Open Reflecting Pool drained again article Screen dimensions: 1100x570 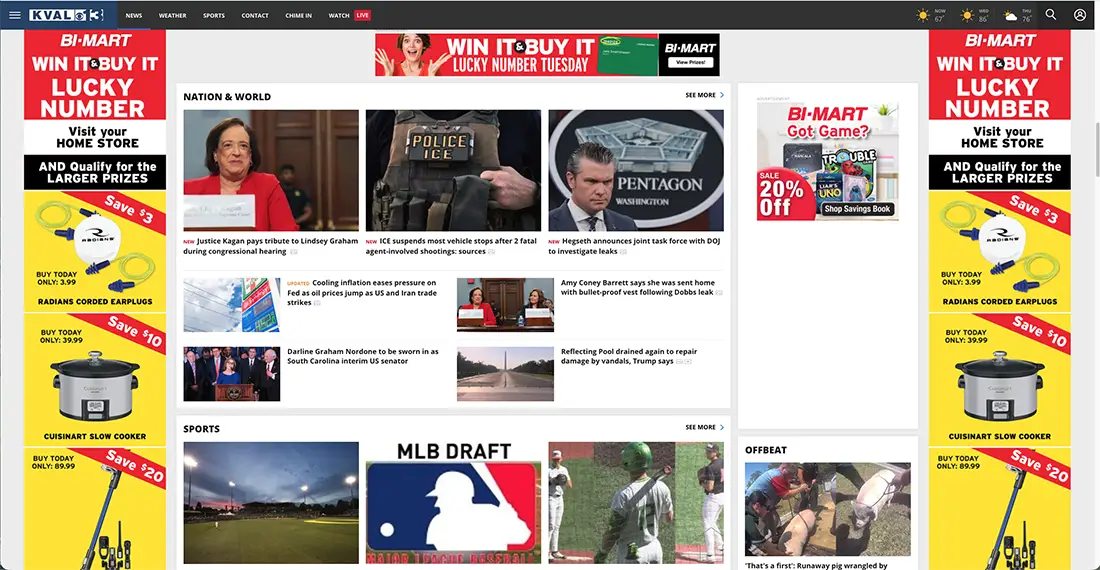629,356
